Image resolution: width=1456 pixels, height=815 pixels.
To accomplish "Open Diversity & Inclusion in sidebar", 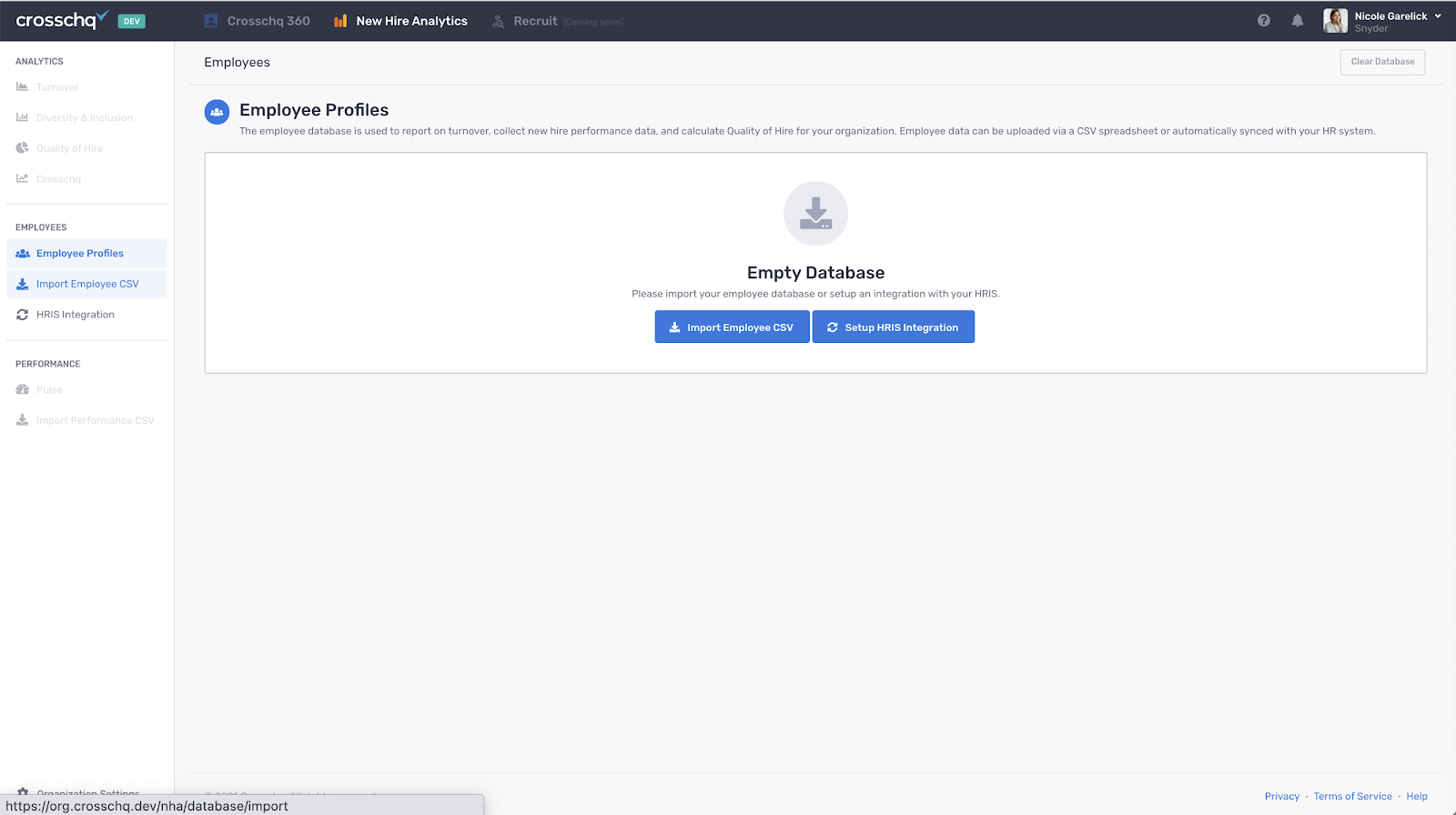I will 85,118.
